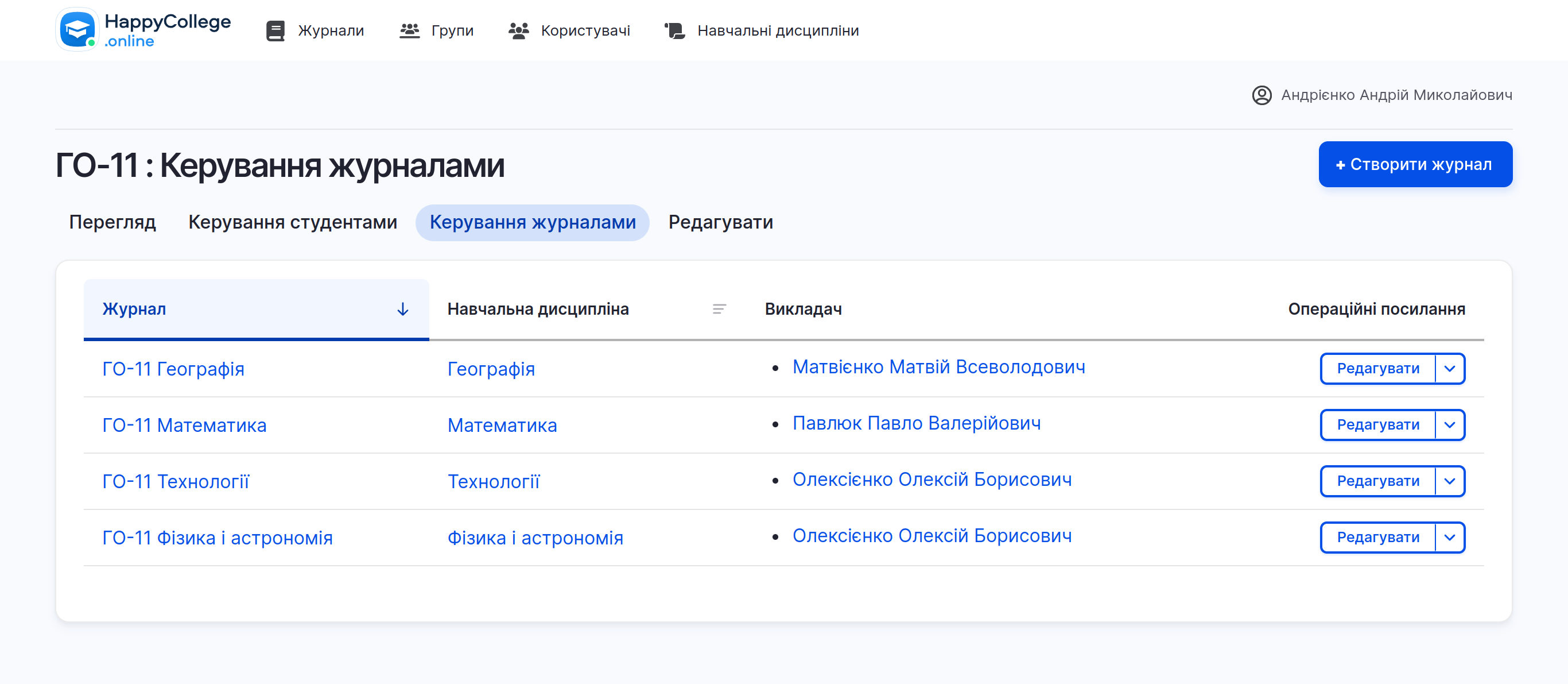
Task: Expand dropdown next to Редагувати for Географія
Action: pos(1449,369)
